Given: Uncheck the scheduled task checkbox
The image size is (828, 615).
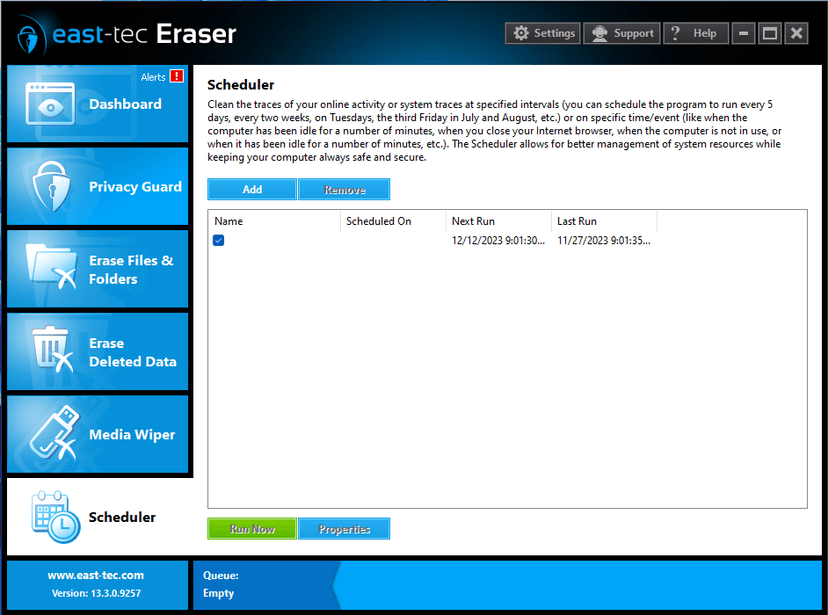Looking at the screenshot, I should [218, 240].
